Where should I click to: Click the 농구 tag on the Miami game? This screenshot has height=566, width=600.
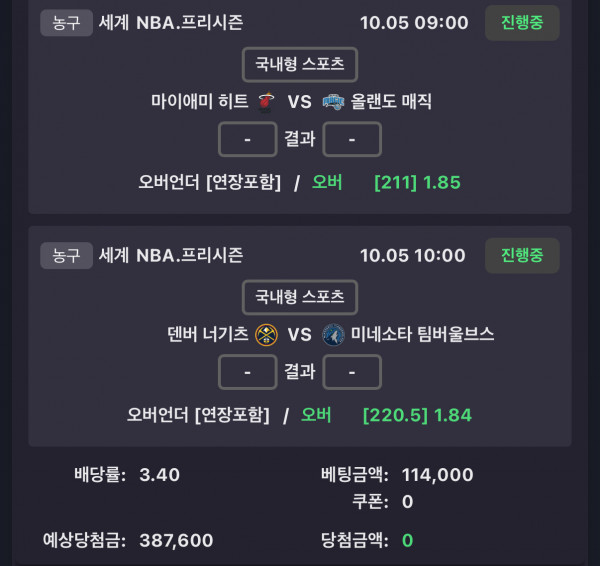pos(66,23)
